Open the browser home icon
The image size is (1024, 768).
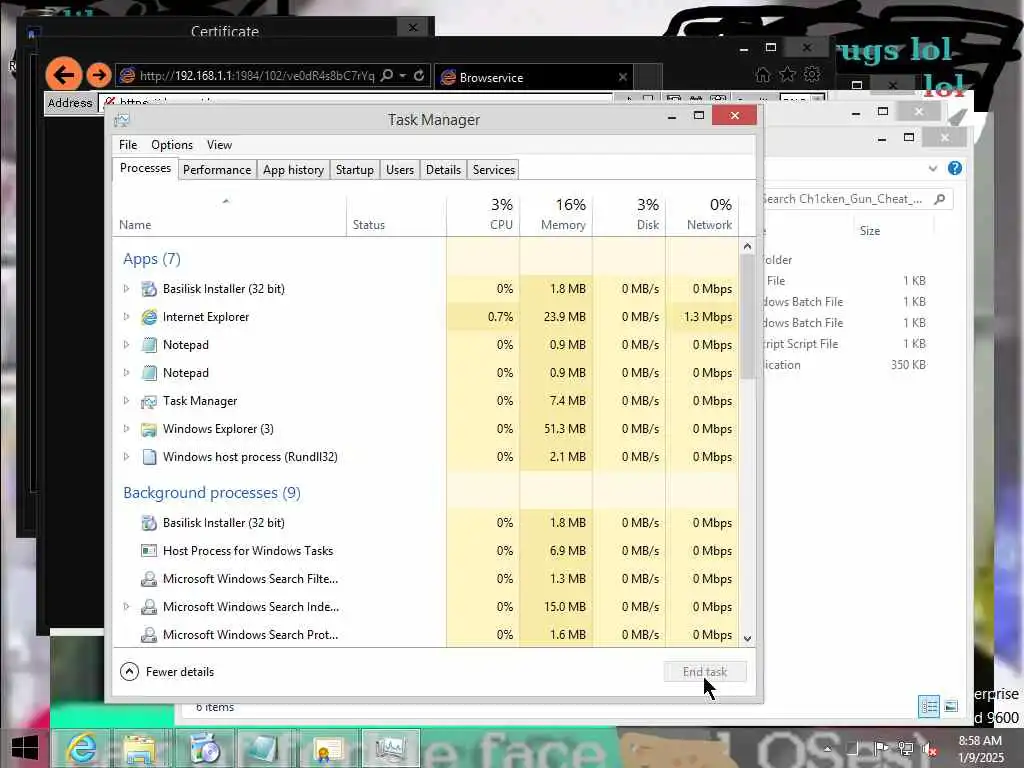pos(762,74)
